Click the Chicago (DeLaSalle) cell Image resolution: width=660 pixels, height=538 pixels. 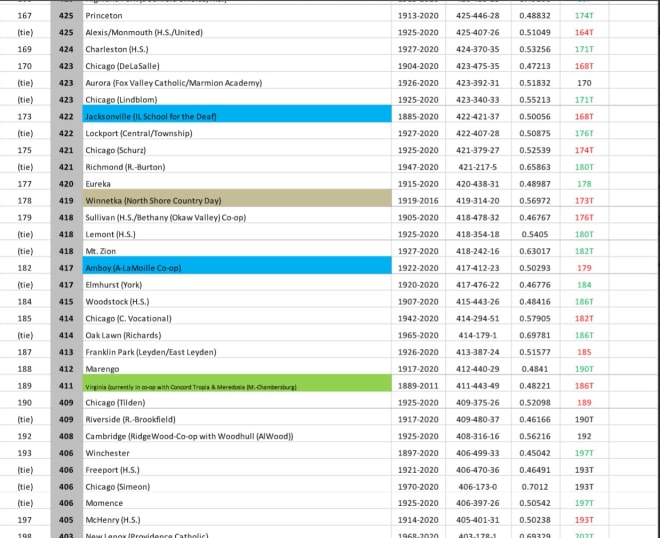237,66
